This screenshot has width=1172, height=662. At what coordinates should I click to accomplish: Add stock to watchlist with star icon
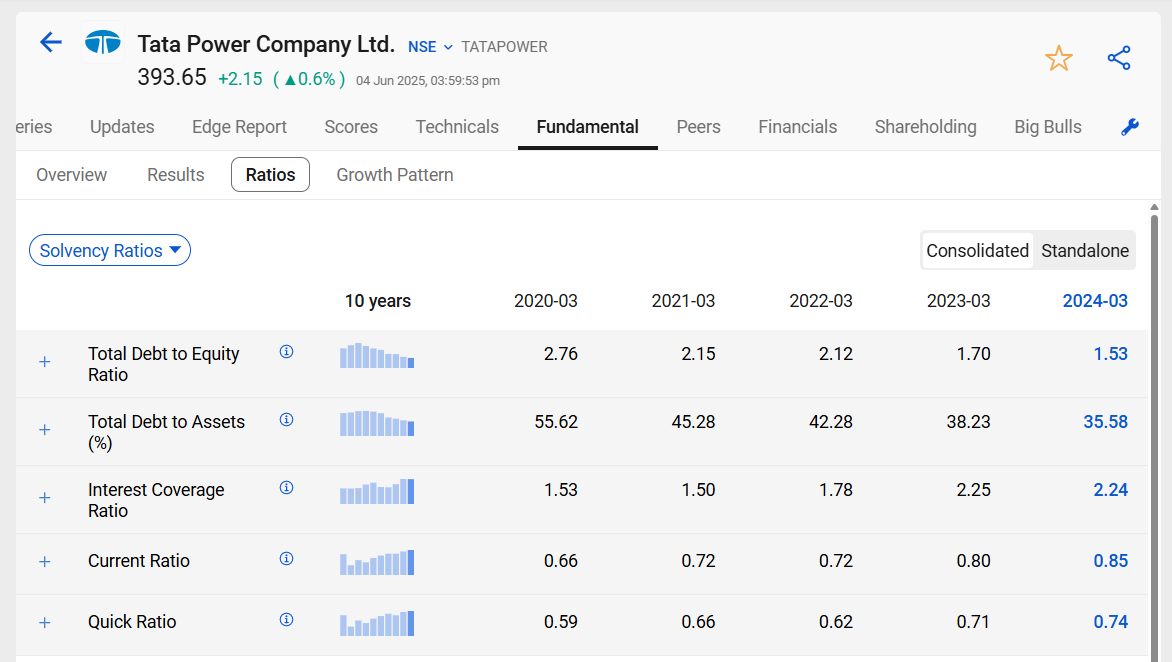[1058, 58]
